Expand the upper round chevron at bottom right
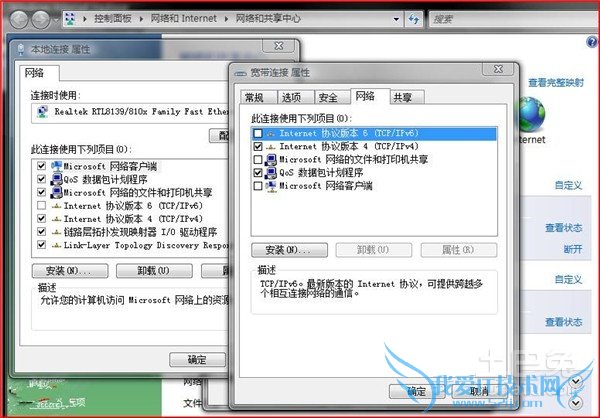Image resolution: width=600 pixels, height=418 pixels. pyautogui.click(x=576, y=381)
